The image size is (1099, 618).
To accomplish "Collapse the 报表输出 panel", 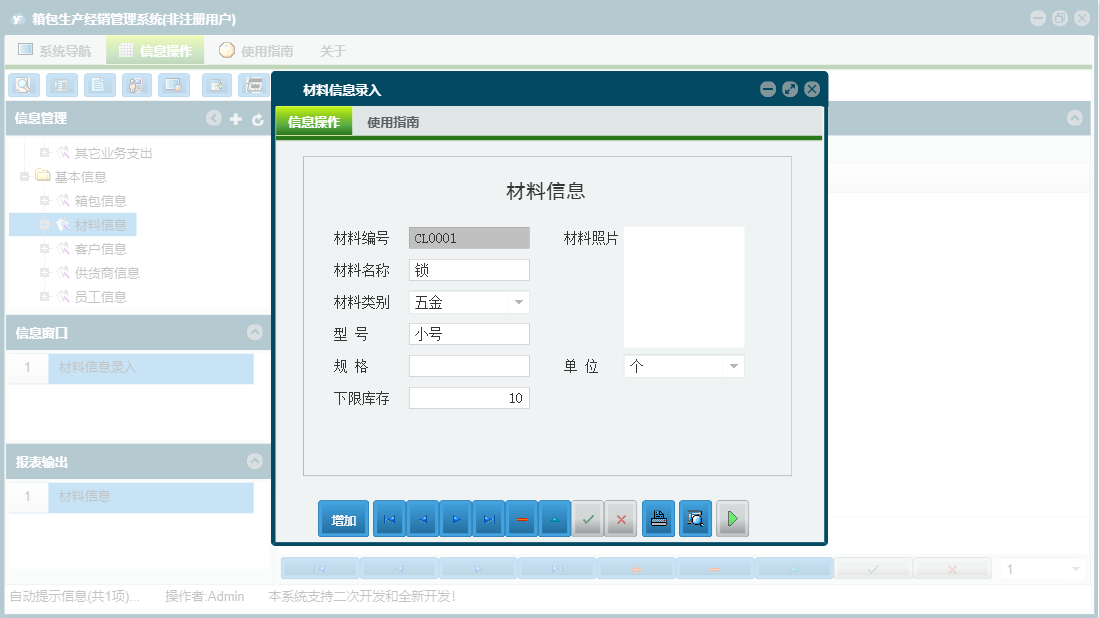I will pyautogui.click(x=253, y=461).
